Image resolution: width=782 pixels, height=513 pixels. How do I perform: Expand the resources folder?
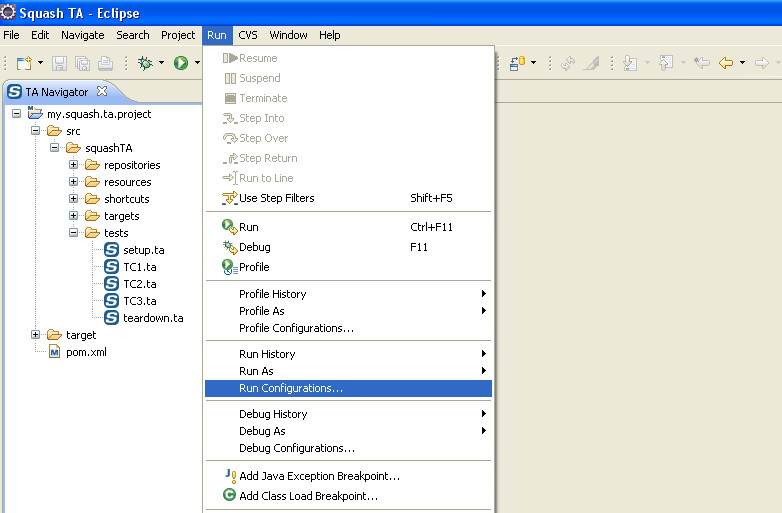pos(73,181)
